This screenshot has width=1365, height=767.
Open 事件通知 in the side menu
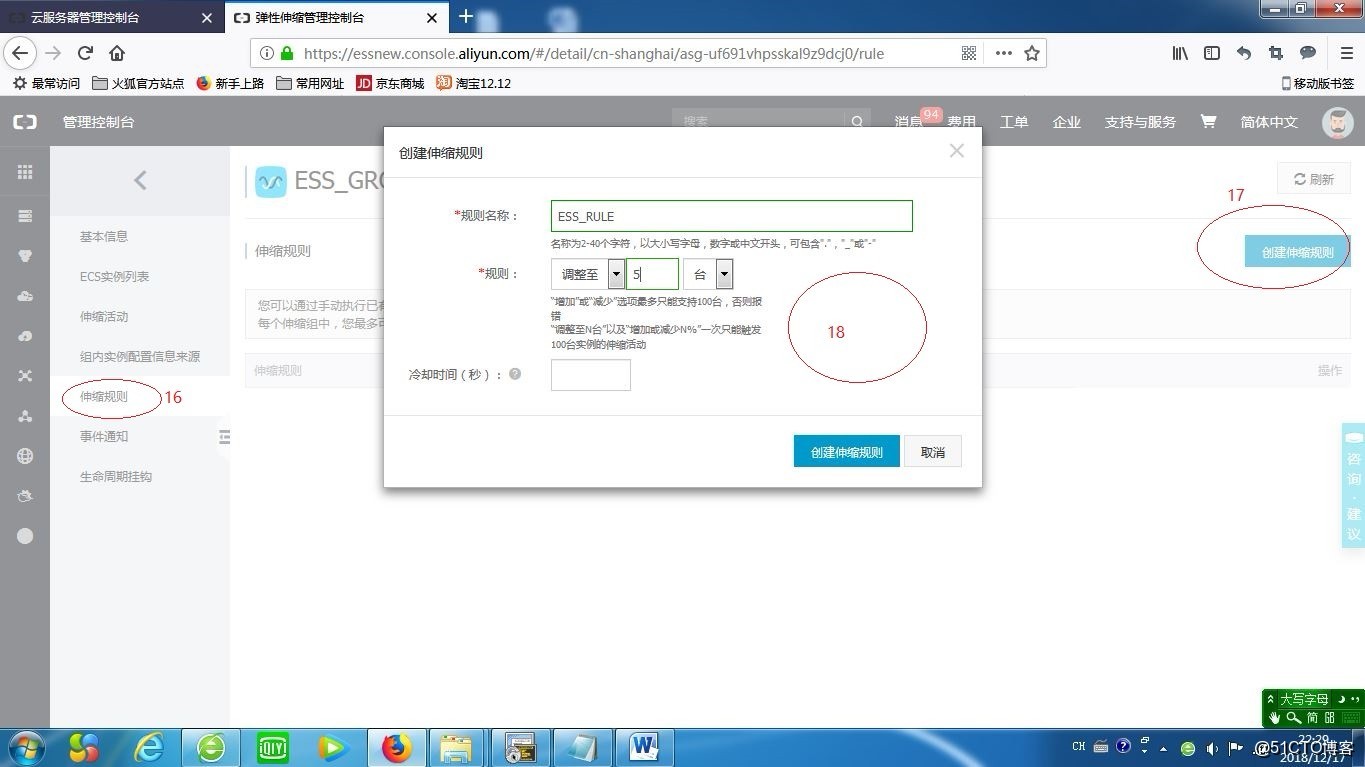104,436
